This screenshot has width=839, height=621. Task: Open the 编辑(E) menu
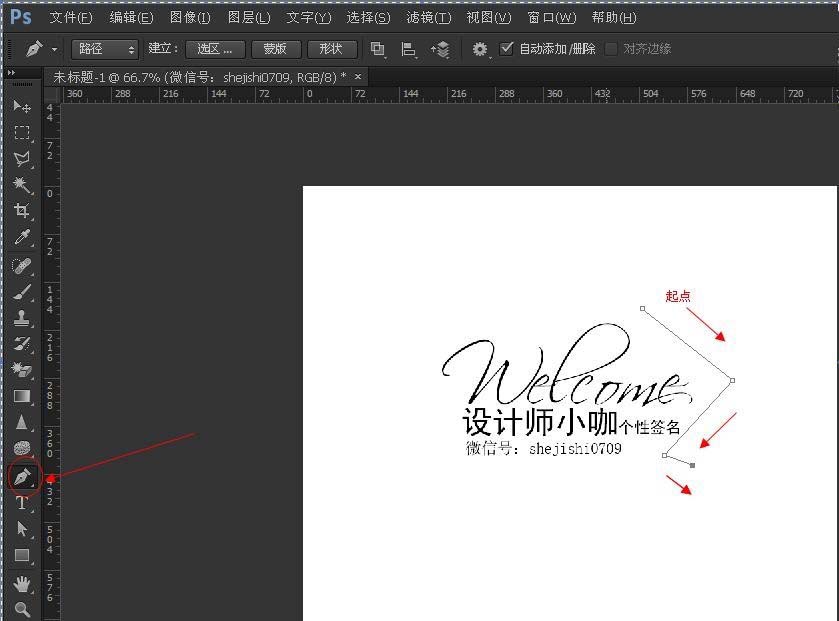coord(131,18)
